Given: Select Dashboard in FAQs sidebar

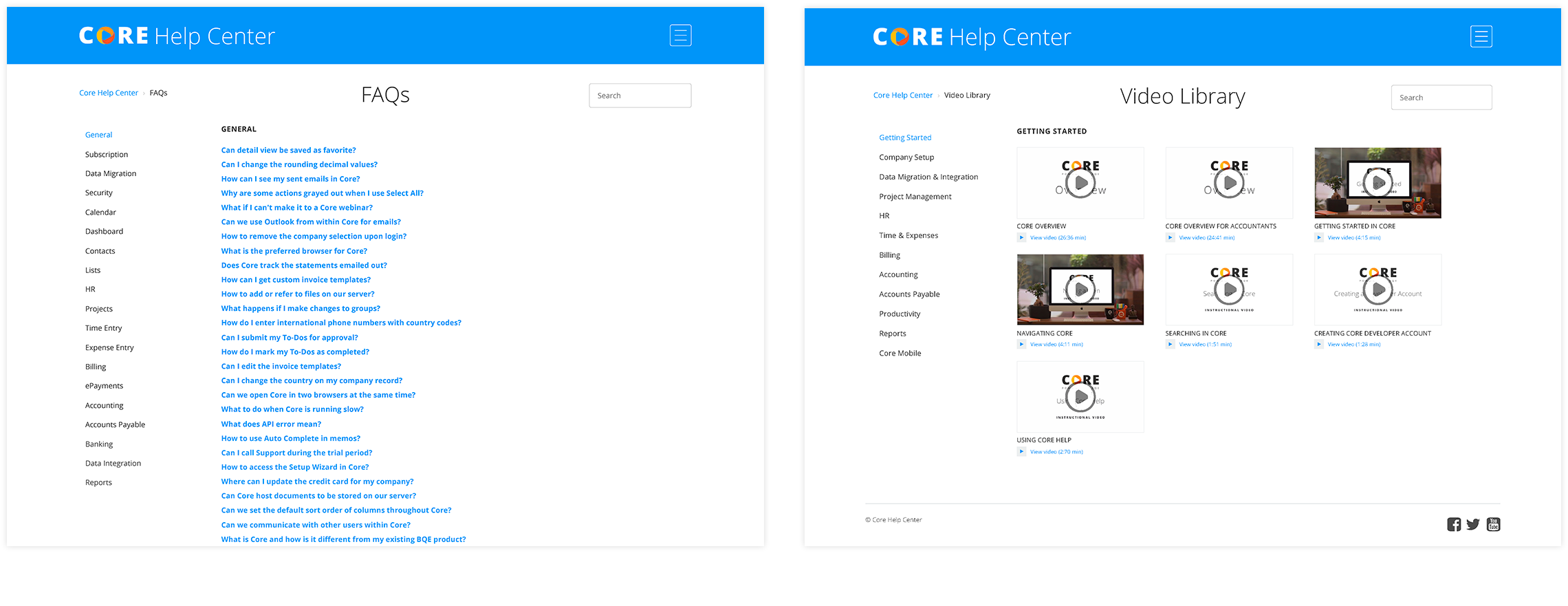Looking at the screenshot, I should pos(104,232).
